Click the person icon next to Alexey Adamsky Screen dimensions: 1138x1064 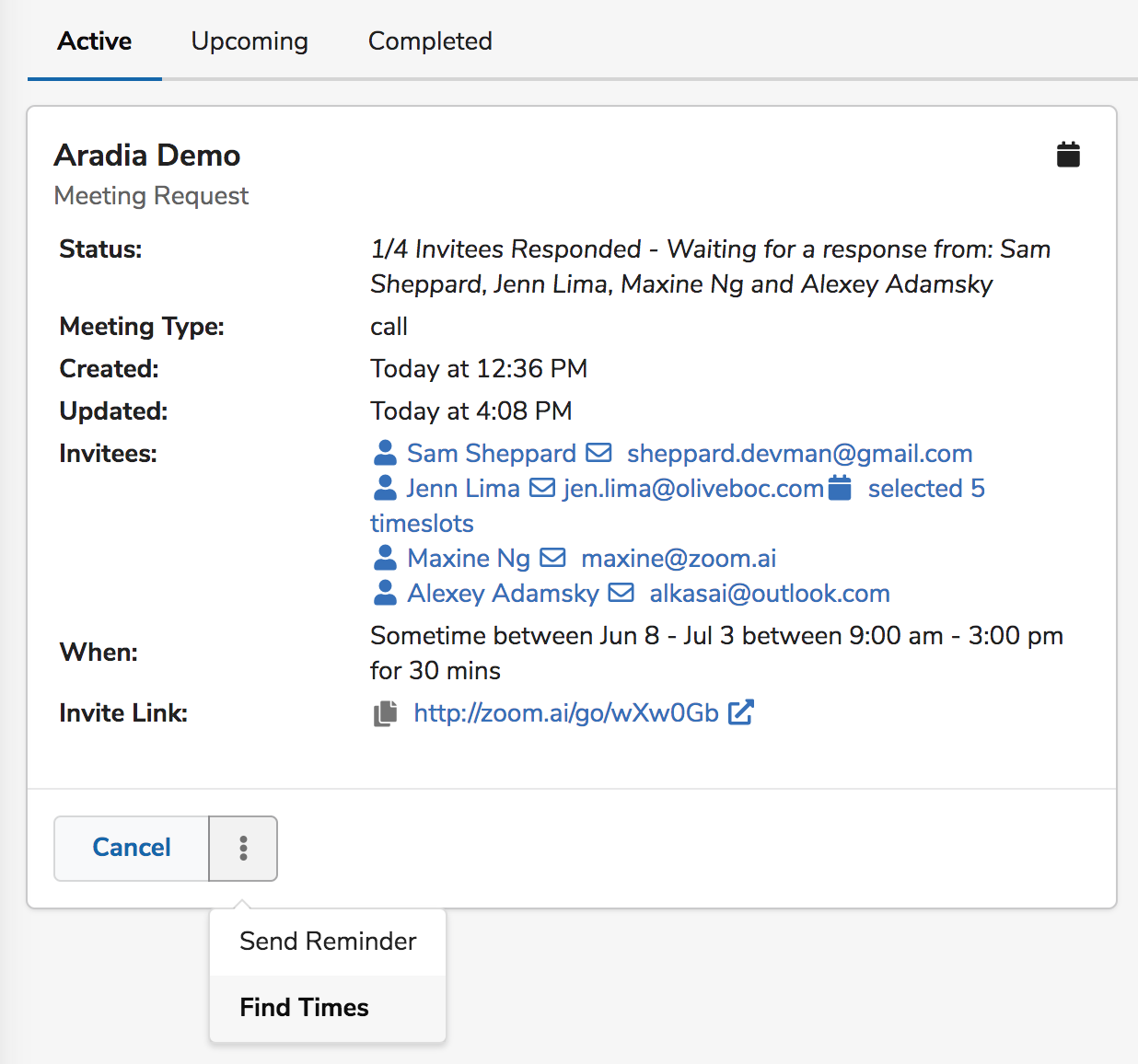(385, 593)
